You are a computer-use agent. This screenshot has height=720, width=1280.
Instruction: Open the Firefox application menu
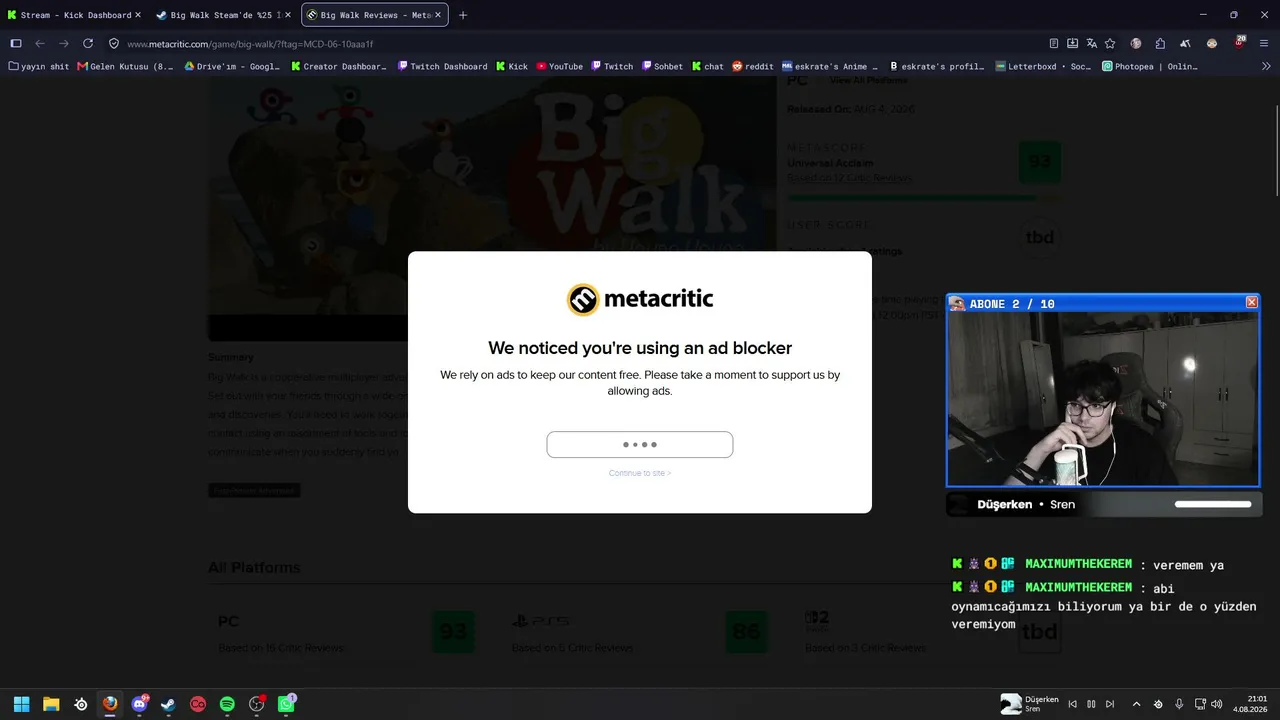click(x=1264, y=44)
